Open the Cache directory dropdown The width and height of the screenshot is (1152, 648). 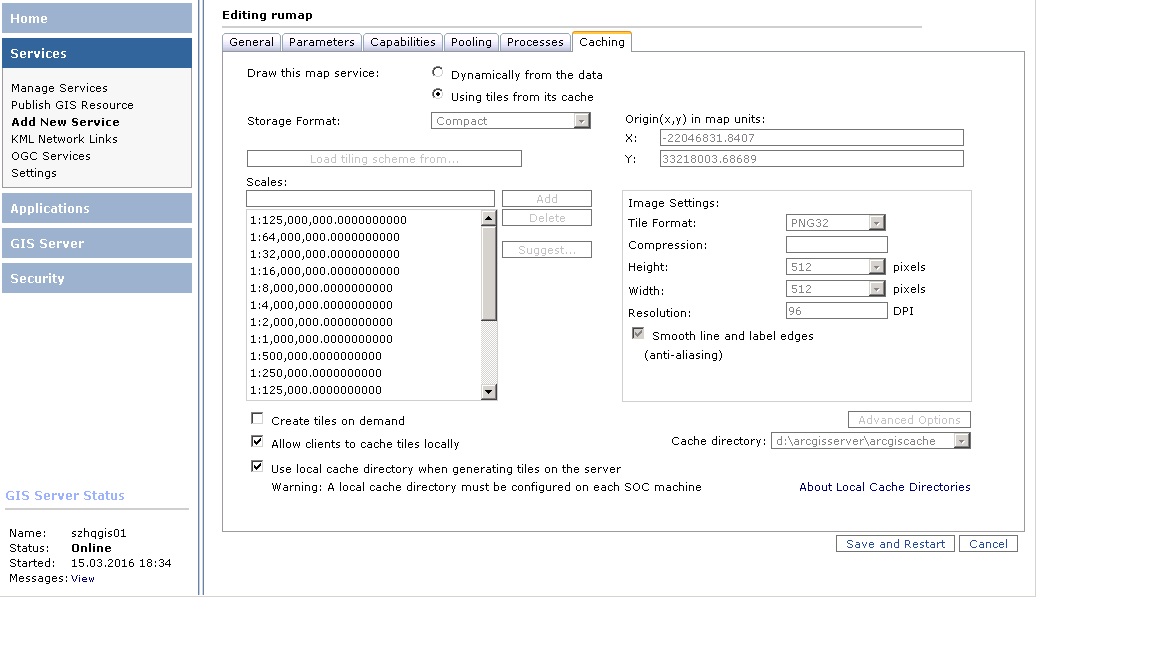(961, 441)
